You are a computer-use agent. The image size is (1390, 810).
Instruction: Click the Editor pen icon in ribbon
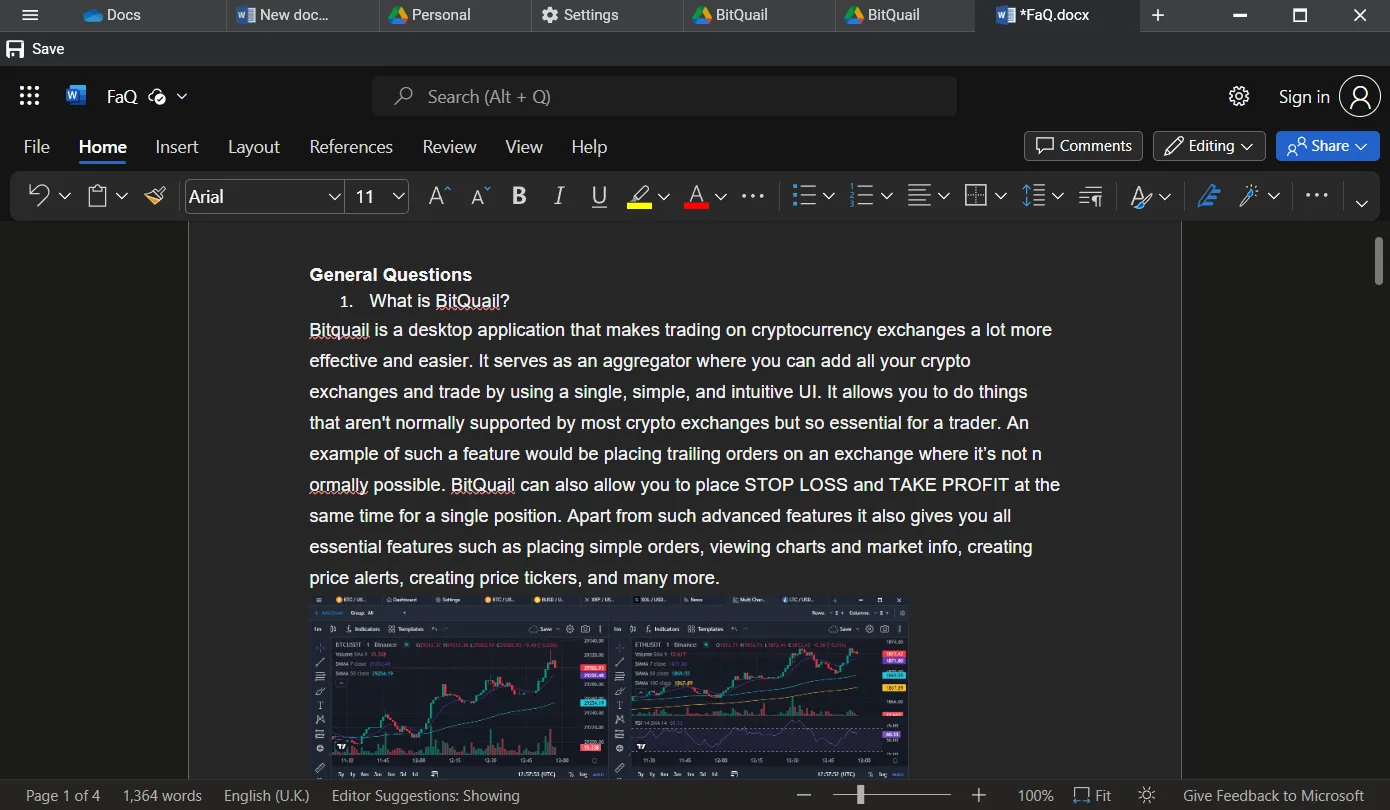1209,197
